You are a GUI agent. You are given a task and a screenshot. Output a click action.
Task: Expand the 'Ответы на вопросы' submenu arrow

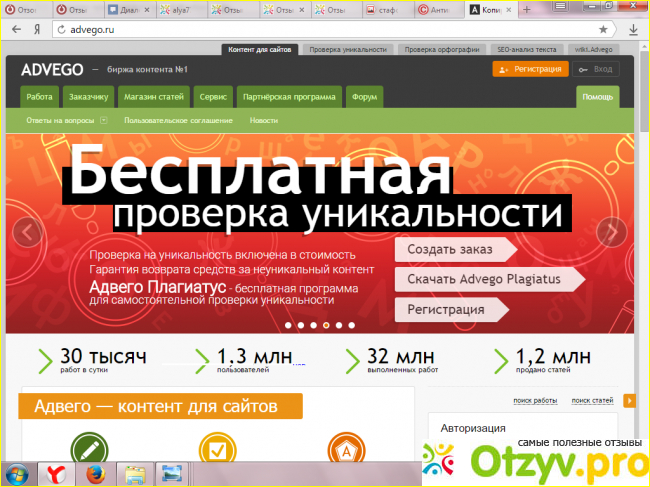[103, 120]
